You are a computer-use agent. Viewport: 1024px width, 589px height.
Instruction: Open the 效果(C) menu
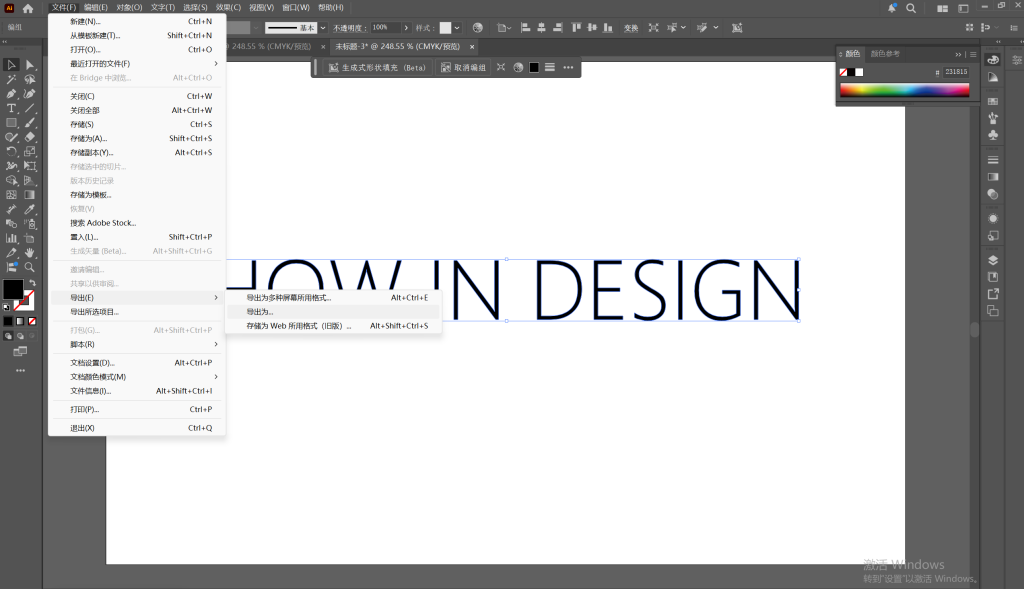pyautogui.click(x=228, y=7)
